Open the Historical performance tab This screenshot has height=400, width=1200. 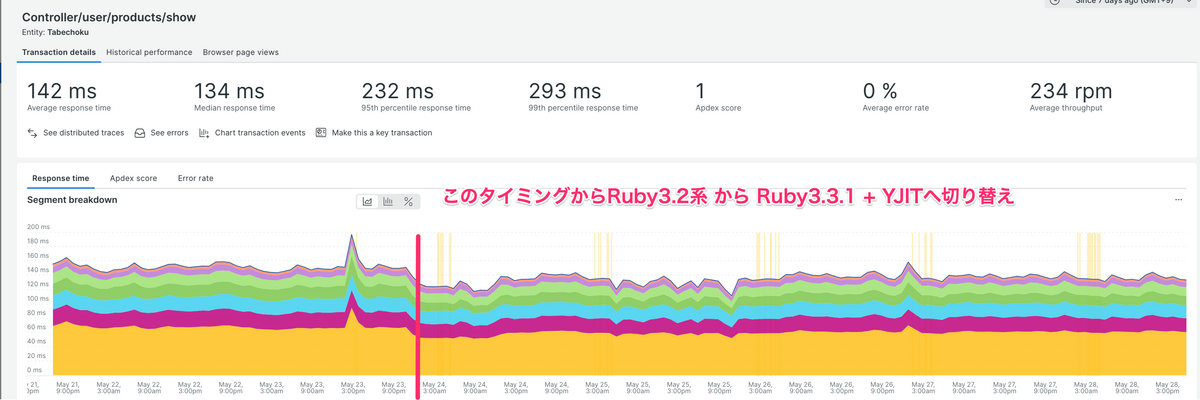point(149,52)
